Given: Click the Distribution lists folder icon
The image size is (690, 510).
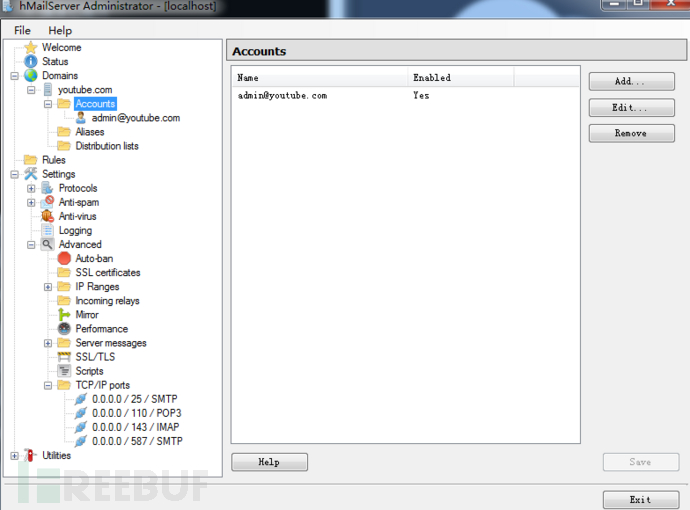Looking at the screenshot, I should point(64,146).
